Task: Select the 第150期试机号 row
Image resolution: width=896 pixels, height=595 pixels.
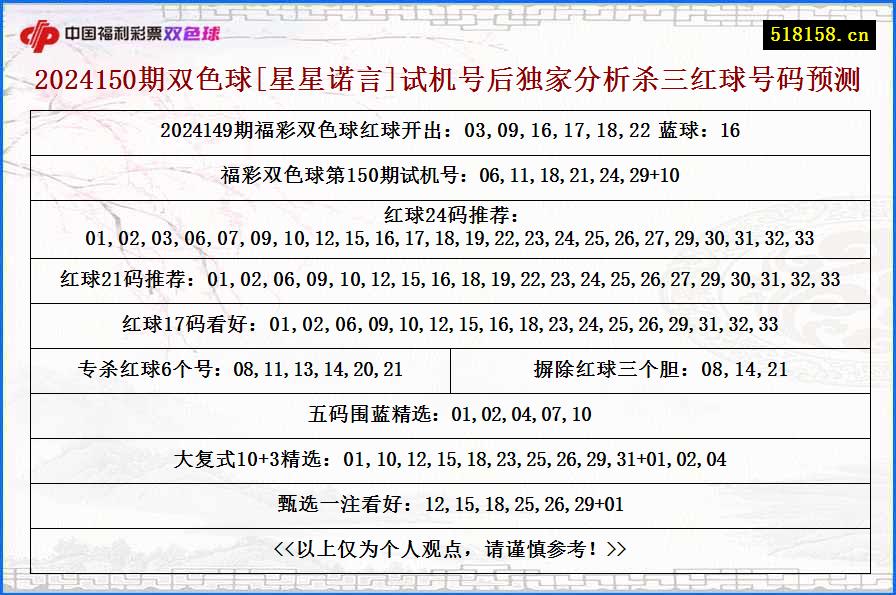Action: (447, 175)
